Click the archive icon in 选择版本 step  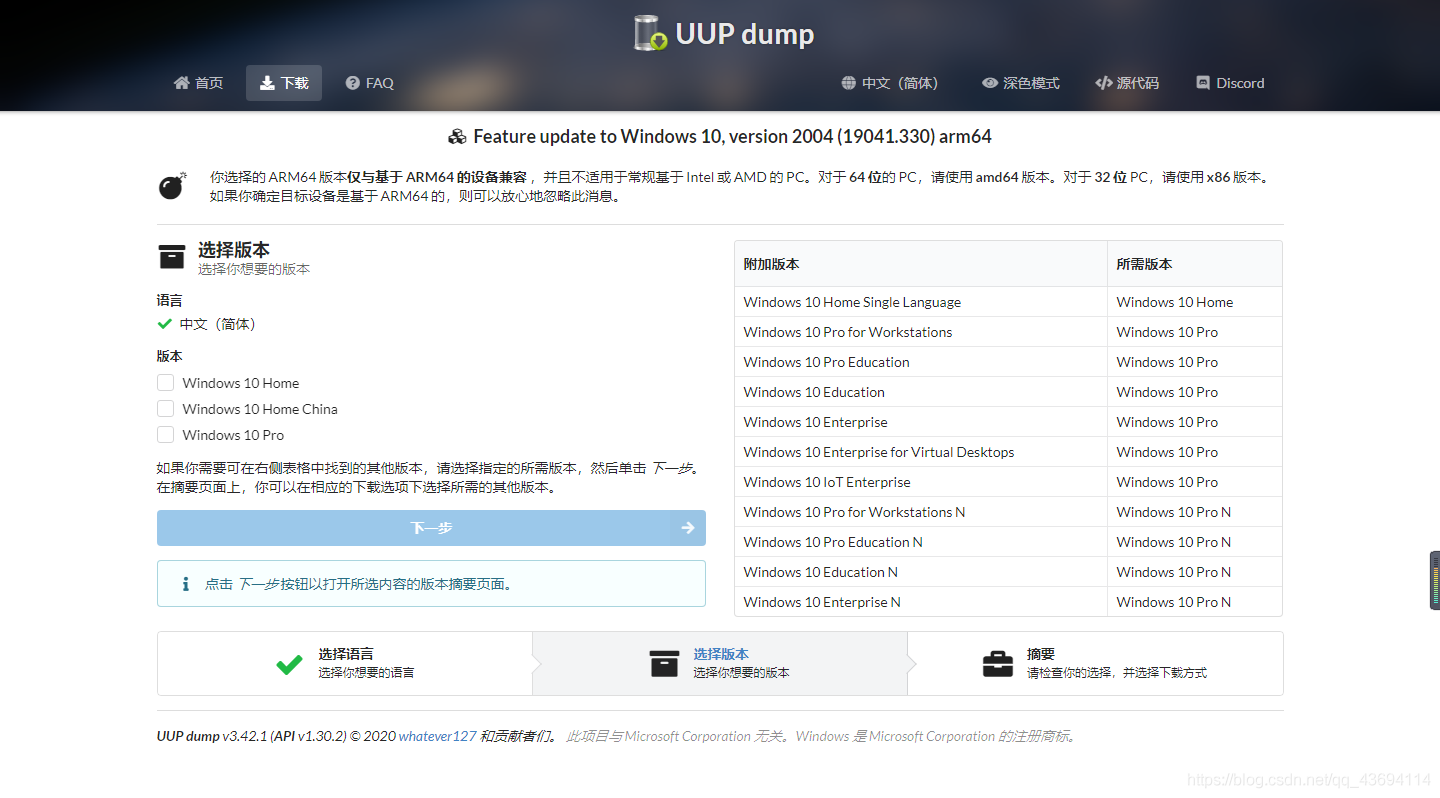[665, 664]
